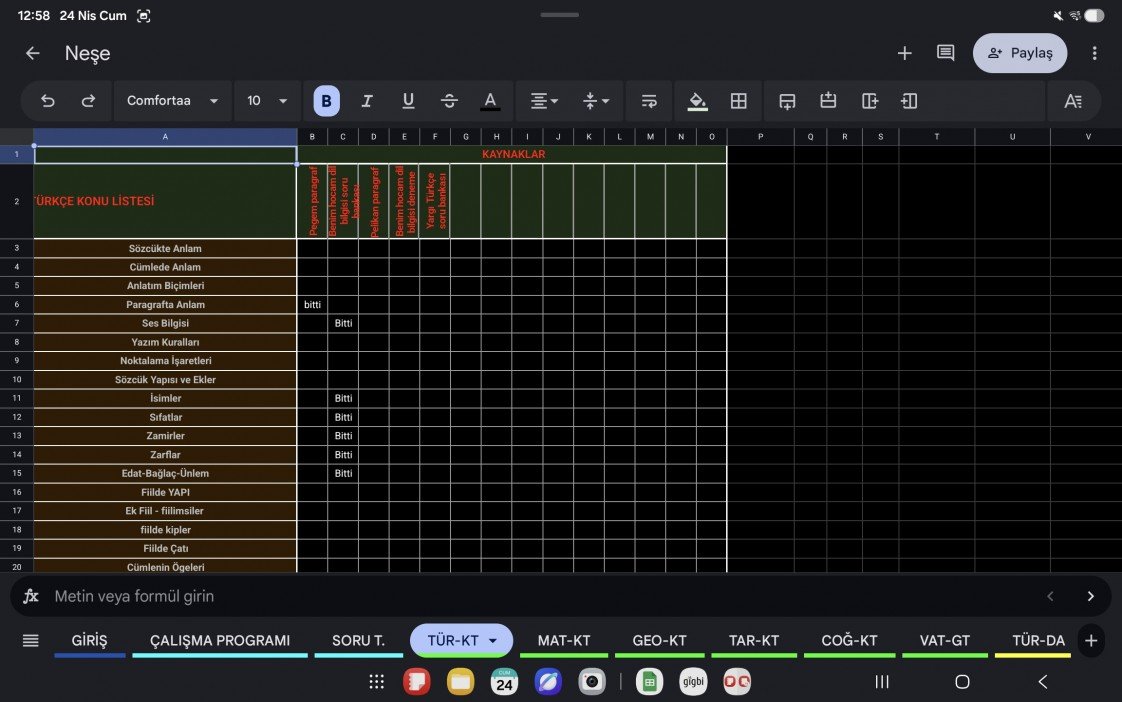Switch to the ÇALIŞMA PROGRAMI sheet tab
This screenshot has width=1122, height=702.
click(x=220, y=640)
